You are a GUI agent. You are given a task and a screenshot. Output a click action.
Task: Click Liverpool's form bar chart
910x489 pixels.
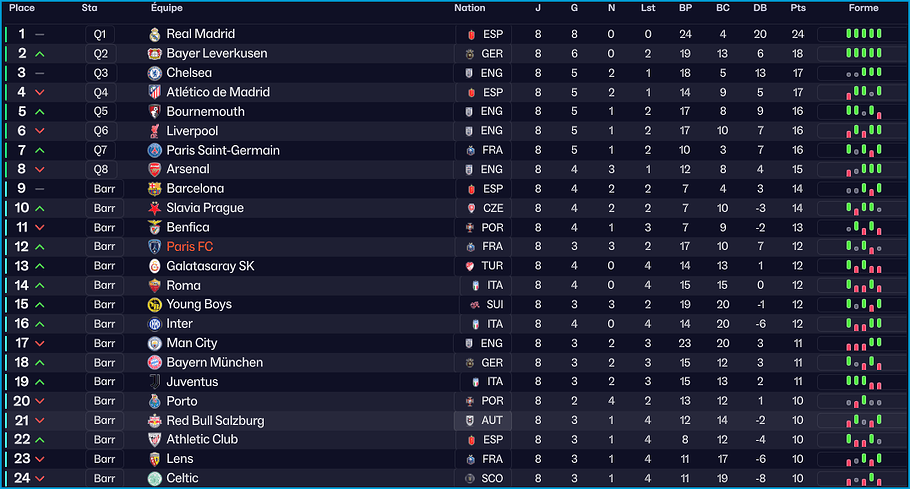[x=864, y=131]
